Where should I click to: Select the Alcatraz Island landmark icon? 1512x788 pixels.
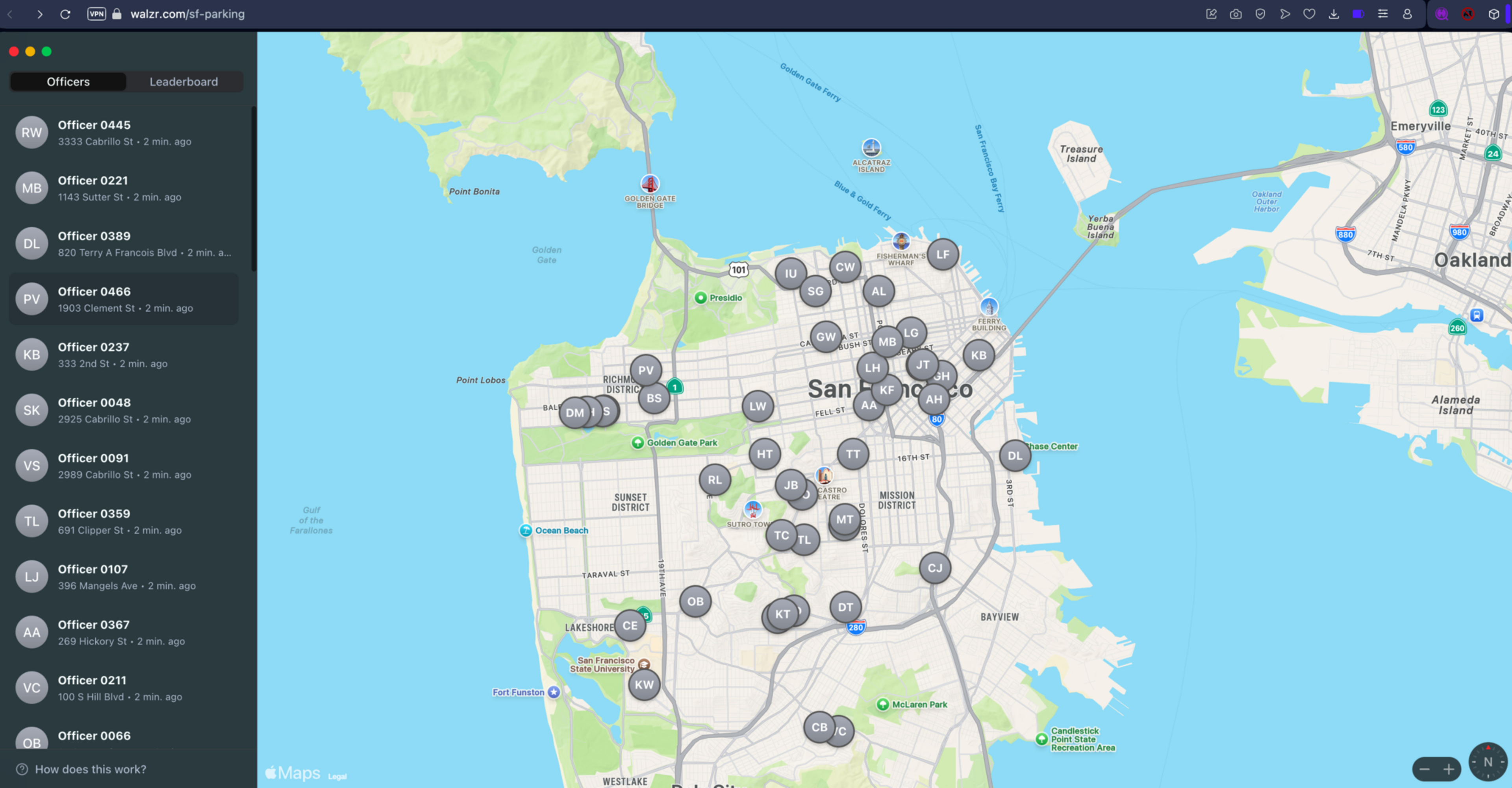[871, 147]
